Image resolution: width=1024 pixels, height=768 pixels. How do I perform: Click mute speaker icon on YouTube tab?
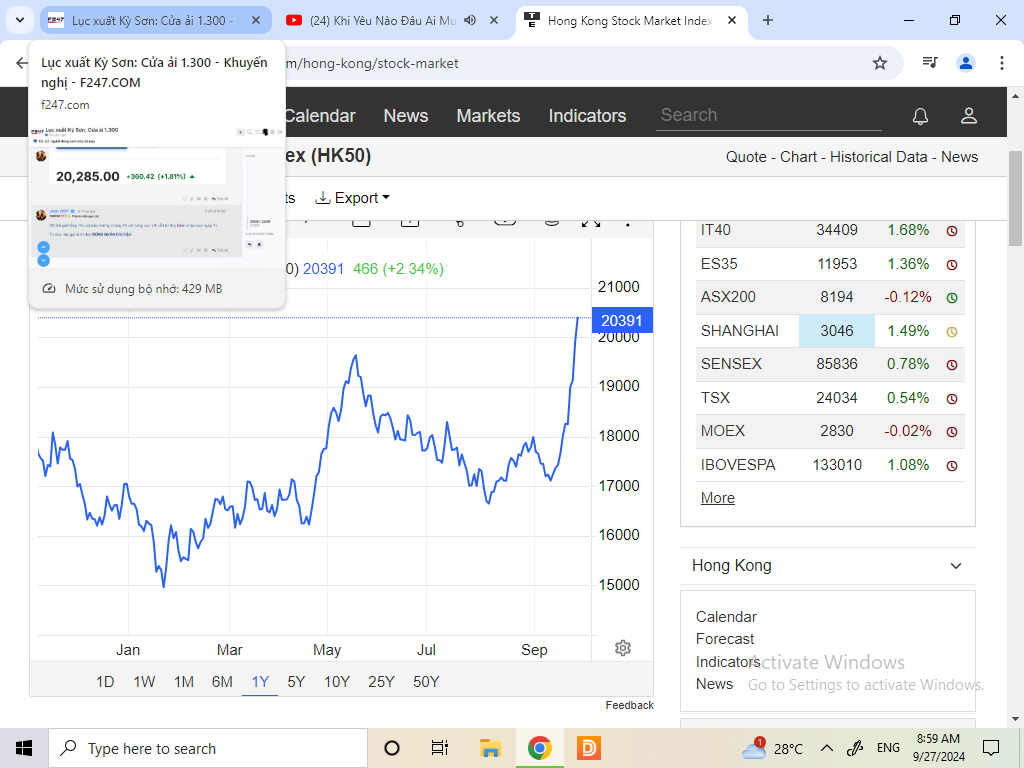(x=470, y=20)
